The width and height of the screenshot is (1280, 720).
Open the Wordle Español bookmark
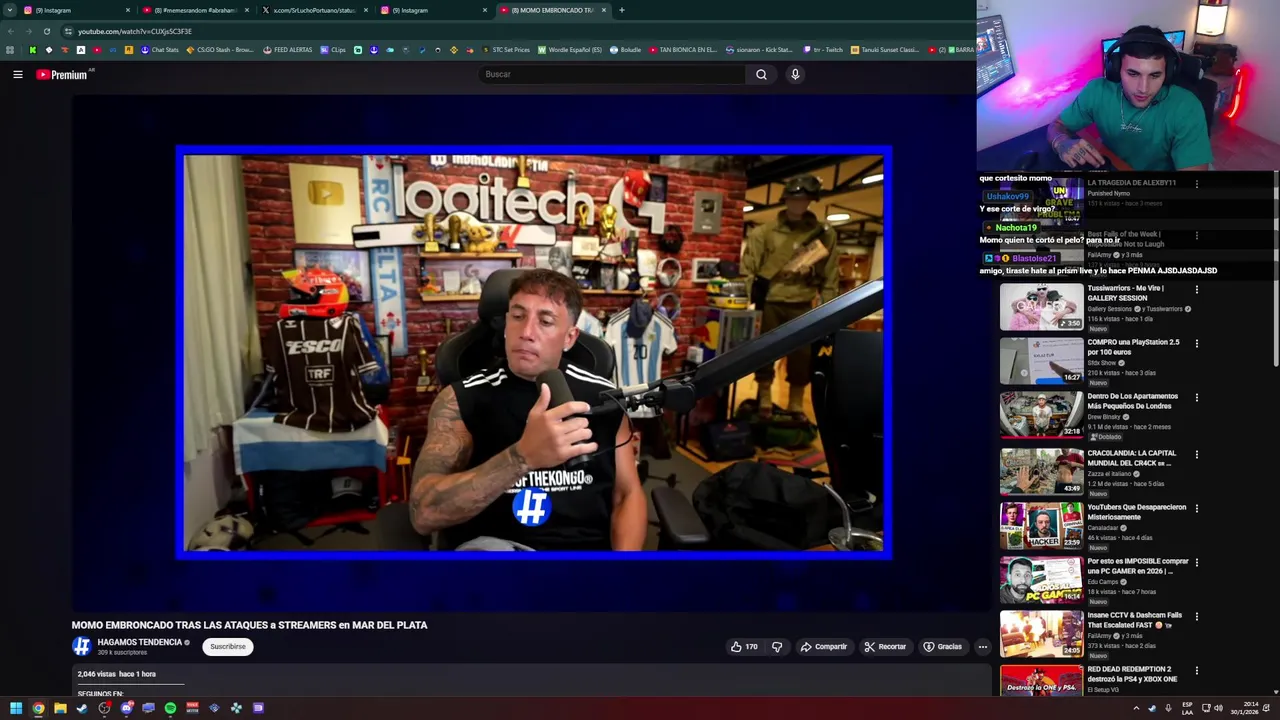point(570,50)
